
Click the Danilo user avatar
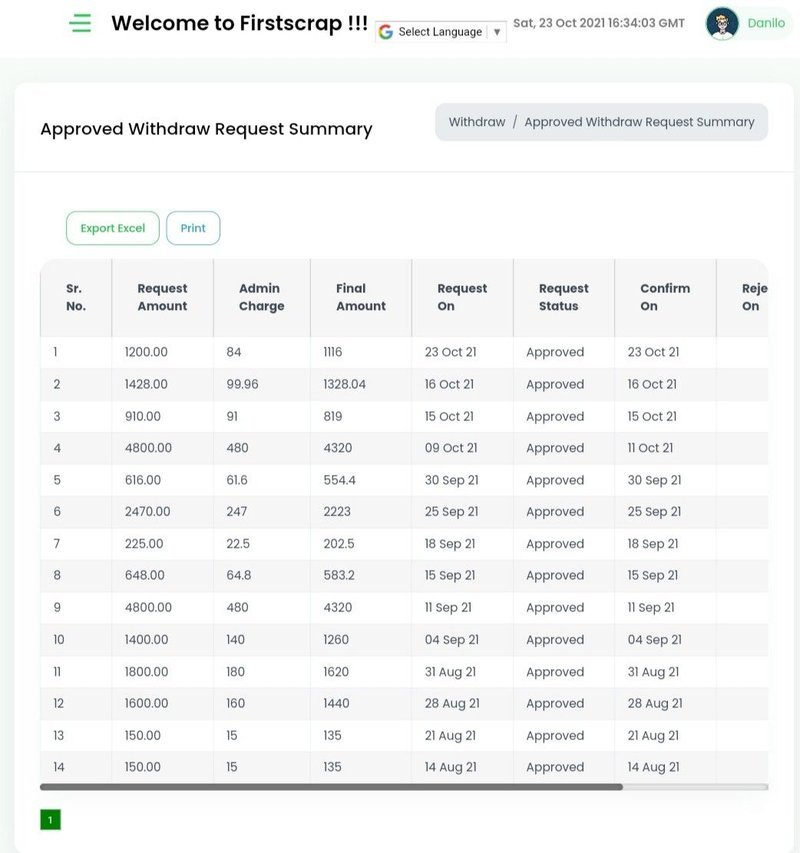point(722,23)
